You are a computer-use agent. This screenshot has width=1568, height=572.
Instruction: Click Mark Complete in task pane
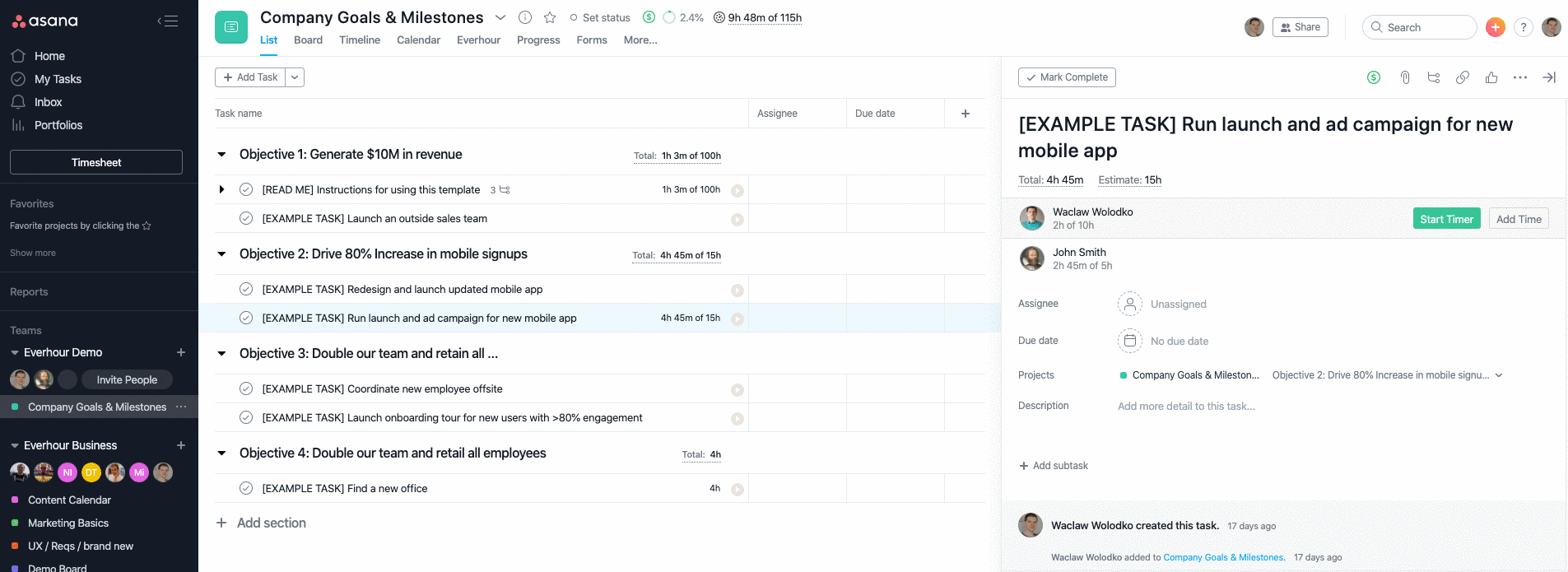(x=1067, y=77)
